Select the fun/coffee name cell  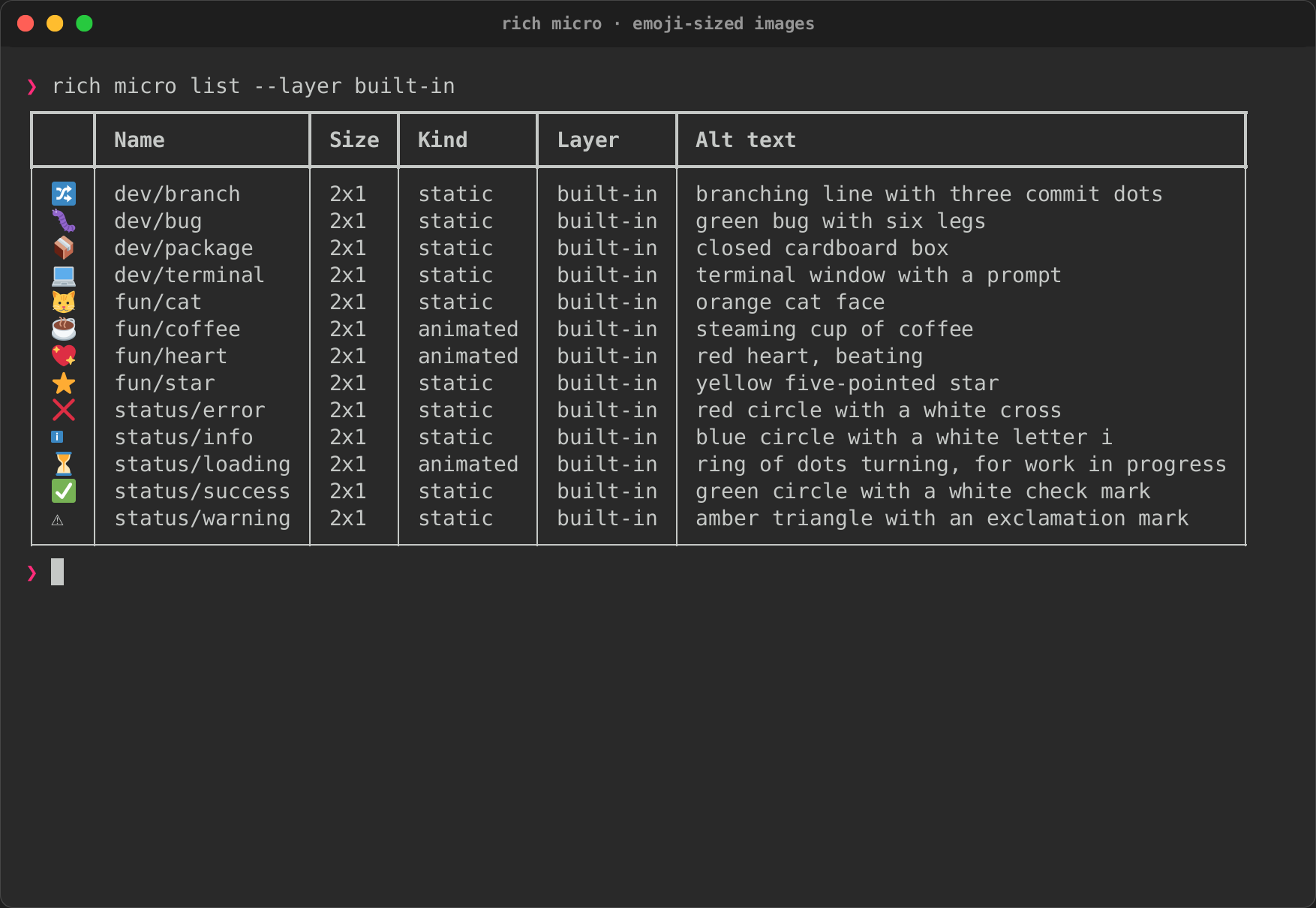177,329
